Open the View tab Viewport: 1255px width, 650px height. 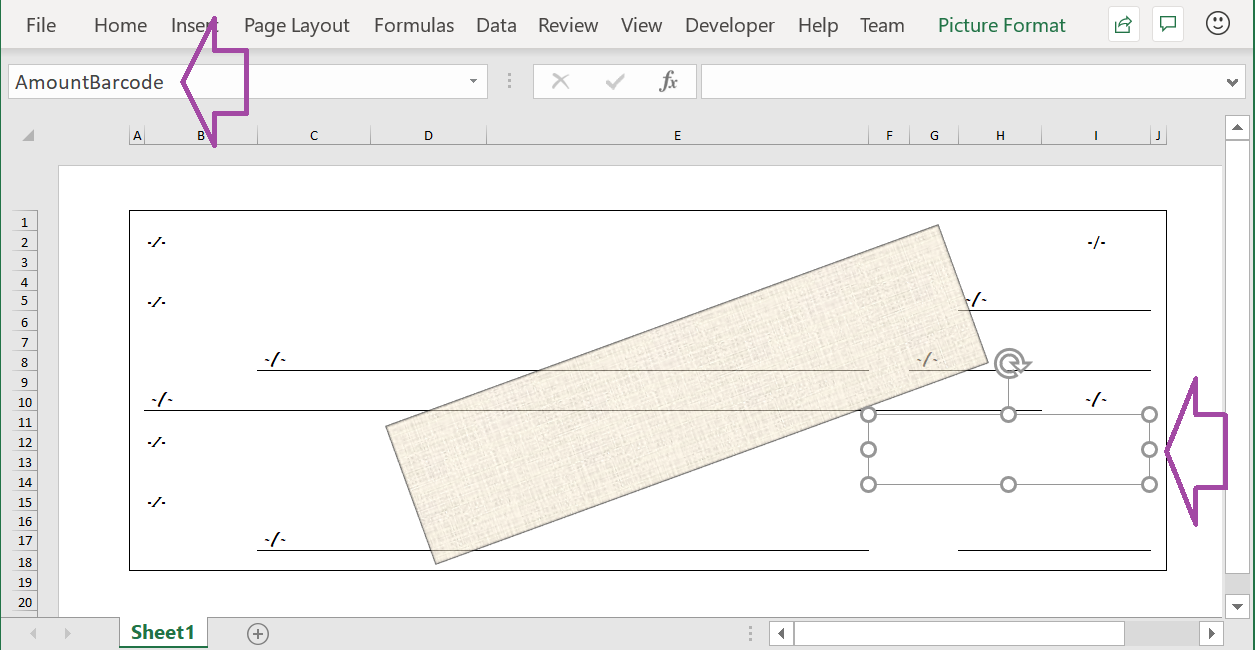641,26
